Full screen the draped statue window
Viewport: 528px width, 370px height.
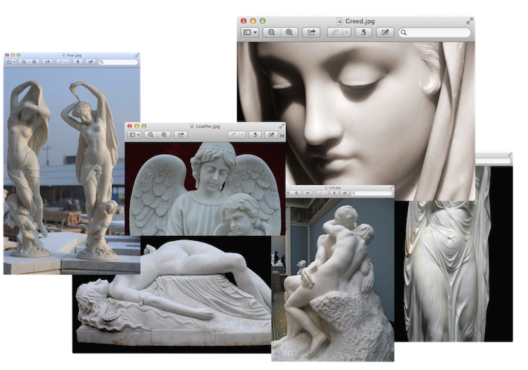pos(510,155)
